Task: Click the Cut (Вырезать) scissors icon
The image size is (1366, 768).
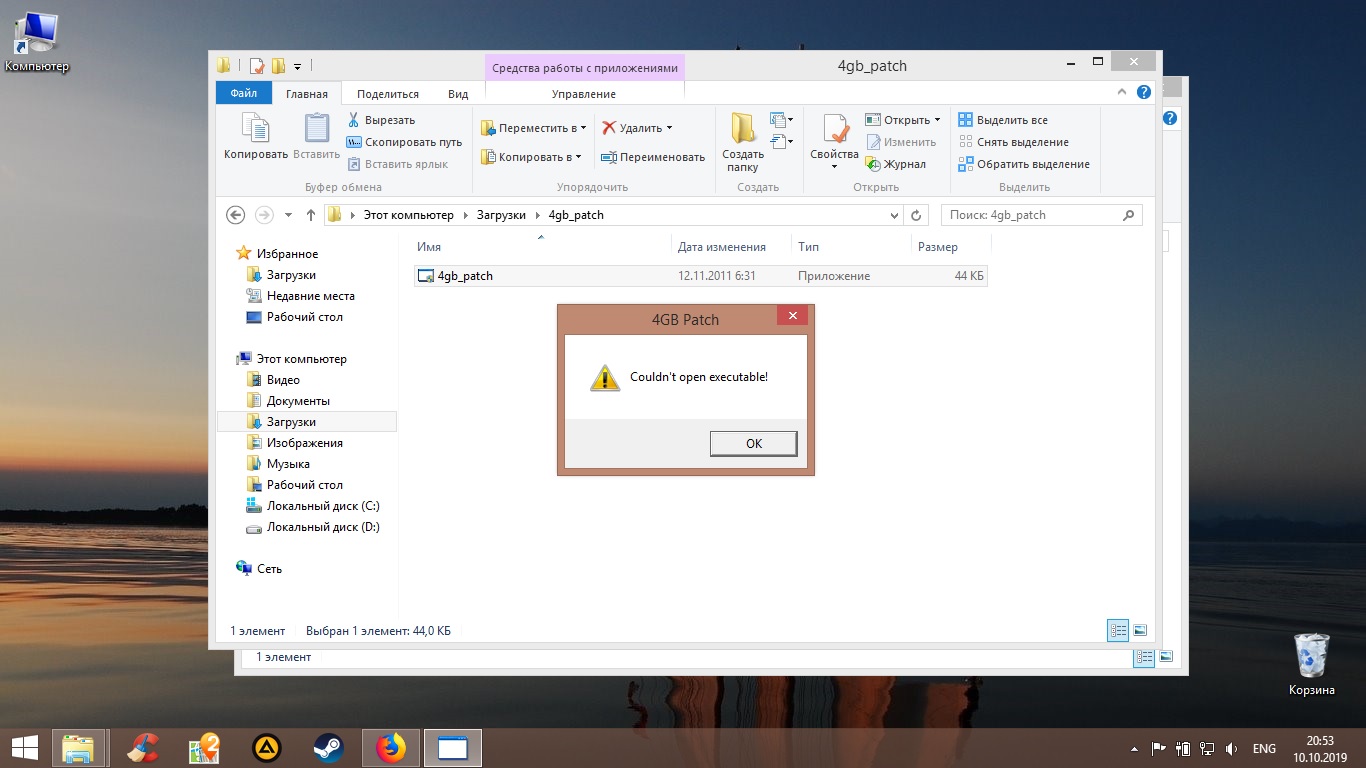Action: point(354,120)
